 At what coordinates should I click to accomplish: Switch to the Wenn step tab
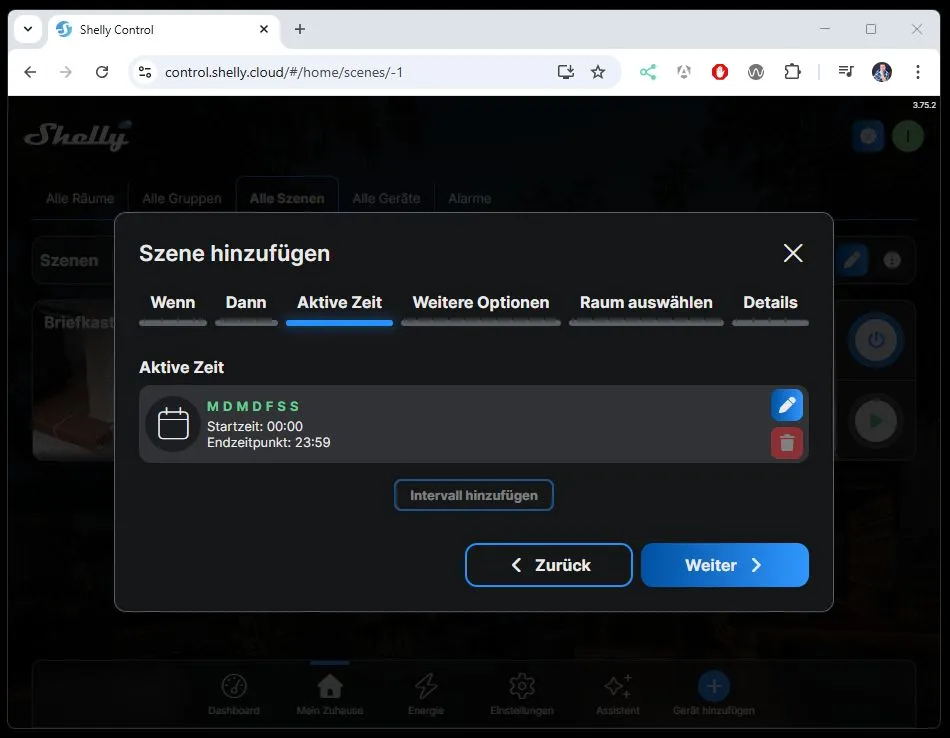[x=173, y=303]
